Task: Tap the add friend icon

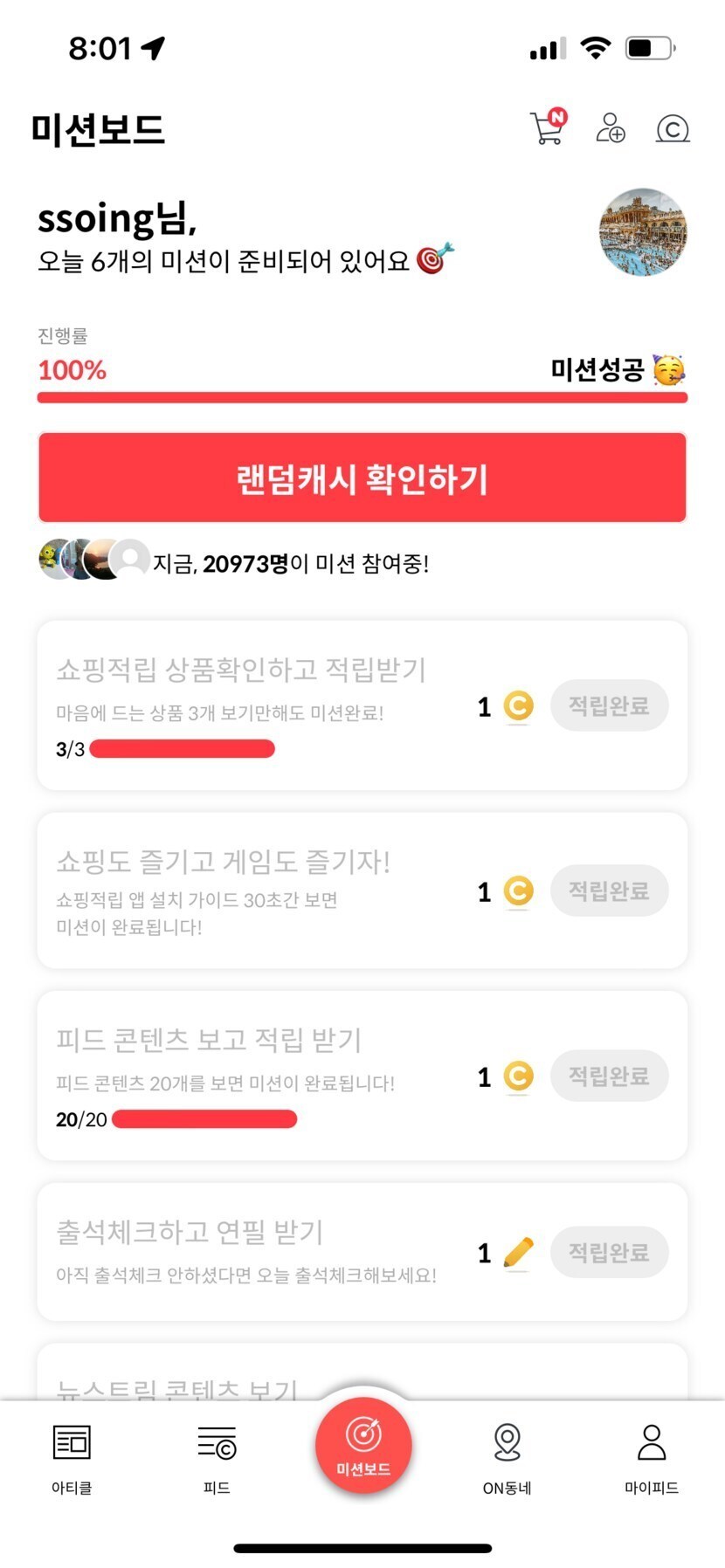Action: pos(610,127)
